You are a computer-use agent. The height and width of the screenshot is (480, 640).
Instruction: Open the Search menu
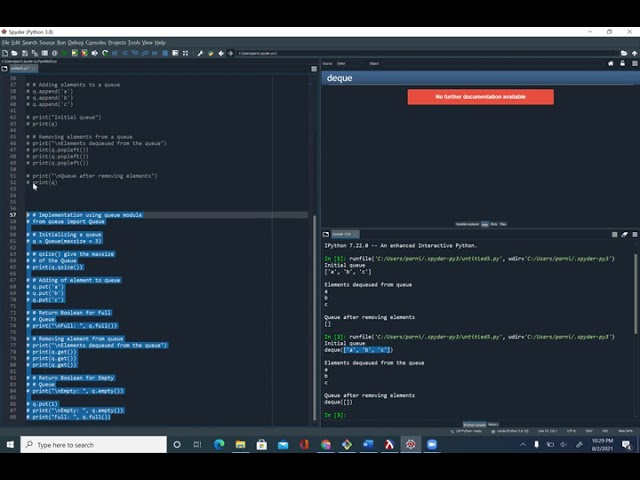(29, 42)
